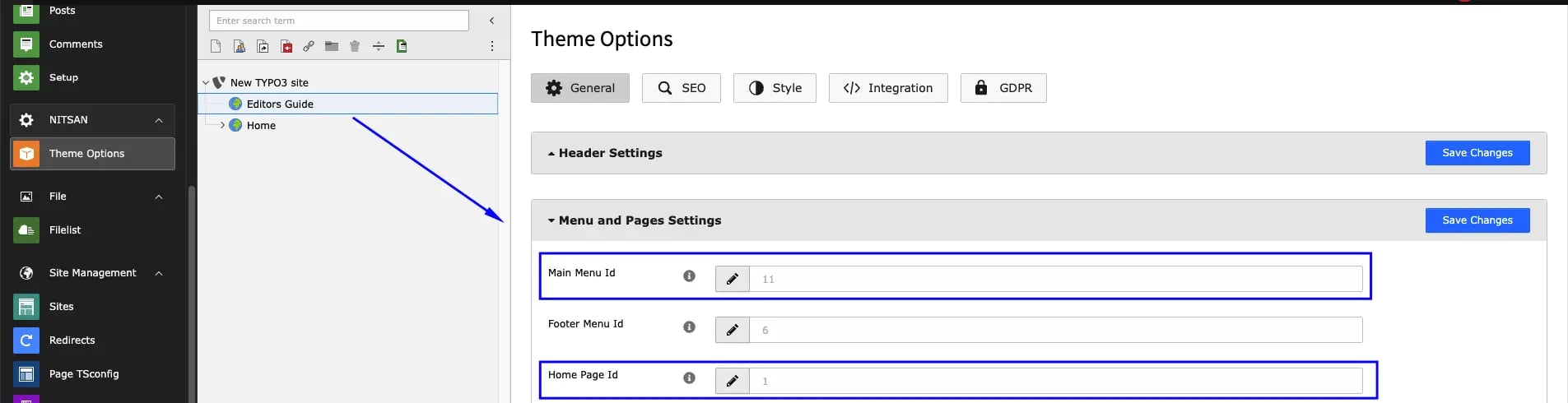Image resolution: width=1568 pixels, height=403 pixels.
Task: Focus the page tree search field
Action: click(338, 21)
